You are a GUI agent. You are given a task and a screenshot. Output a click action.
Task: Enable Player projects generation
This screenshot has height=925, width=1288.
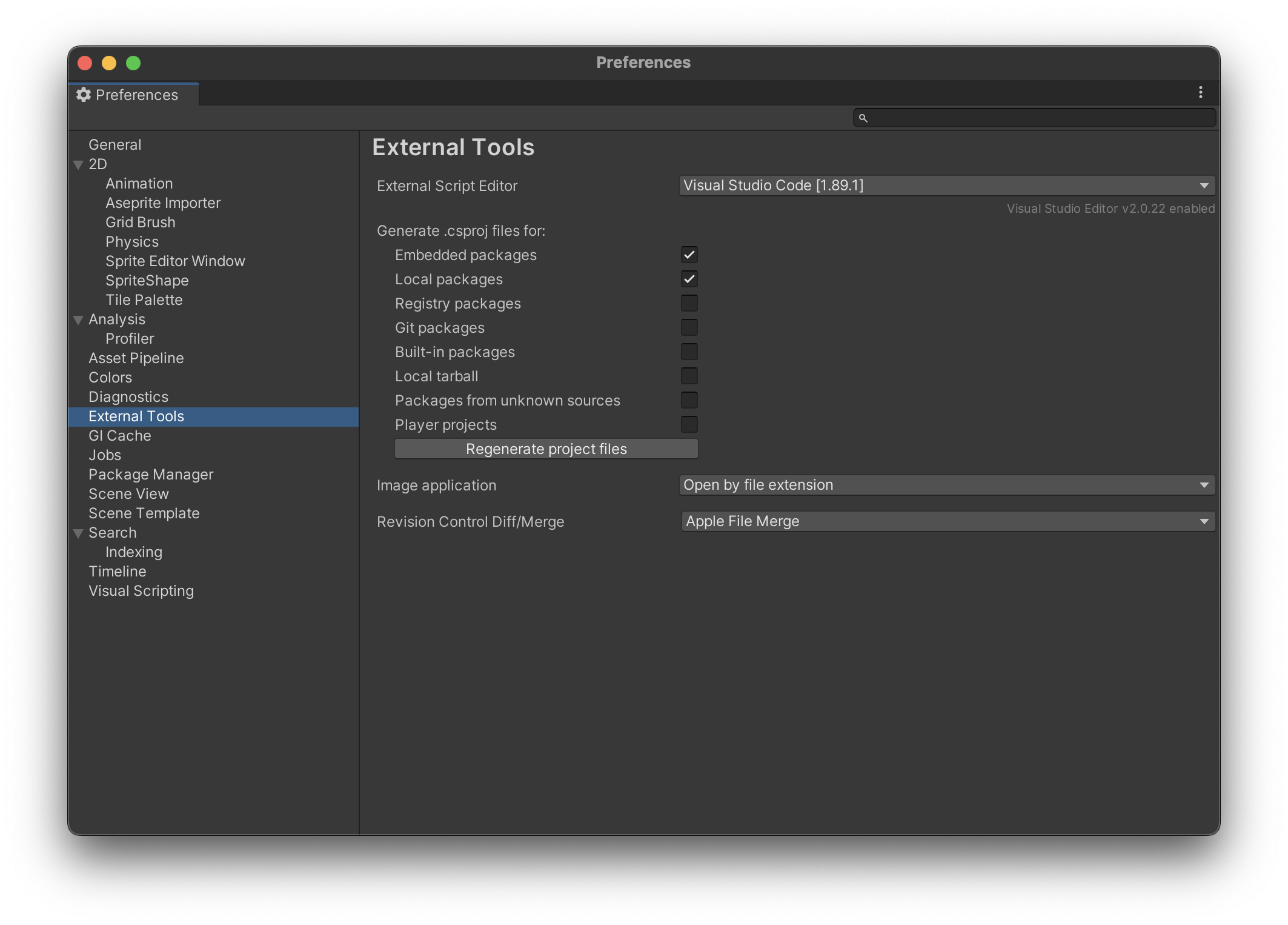coord(689,424)
